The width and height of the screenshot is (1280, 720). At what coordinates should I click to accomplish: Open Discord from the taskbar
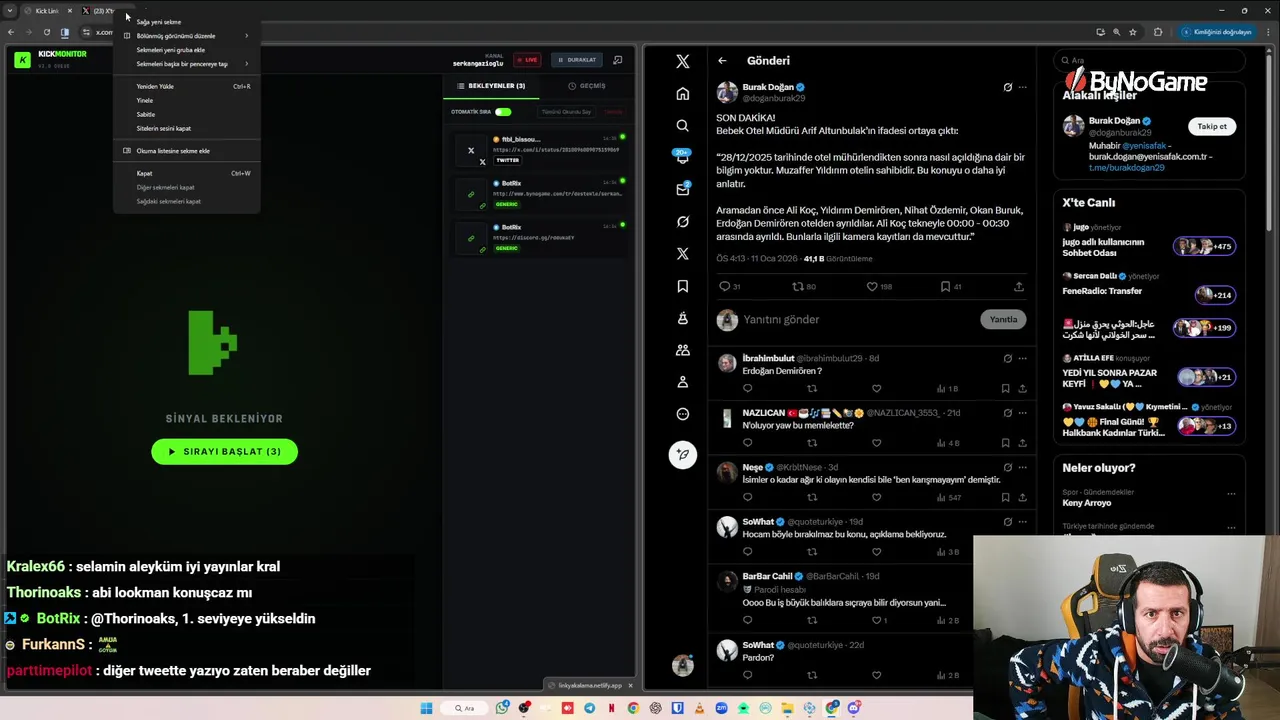[x=854, y=708]
